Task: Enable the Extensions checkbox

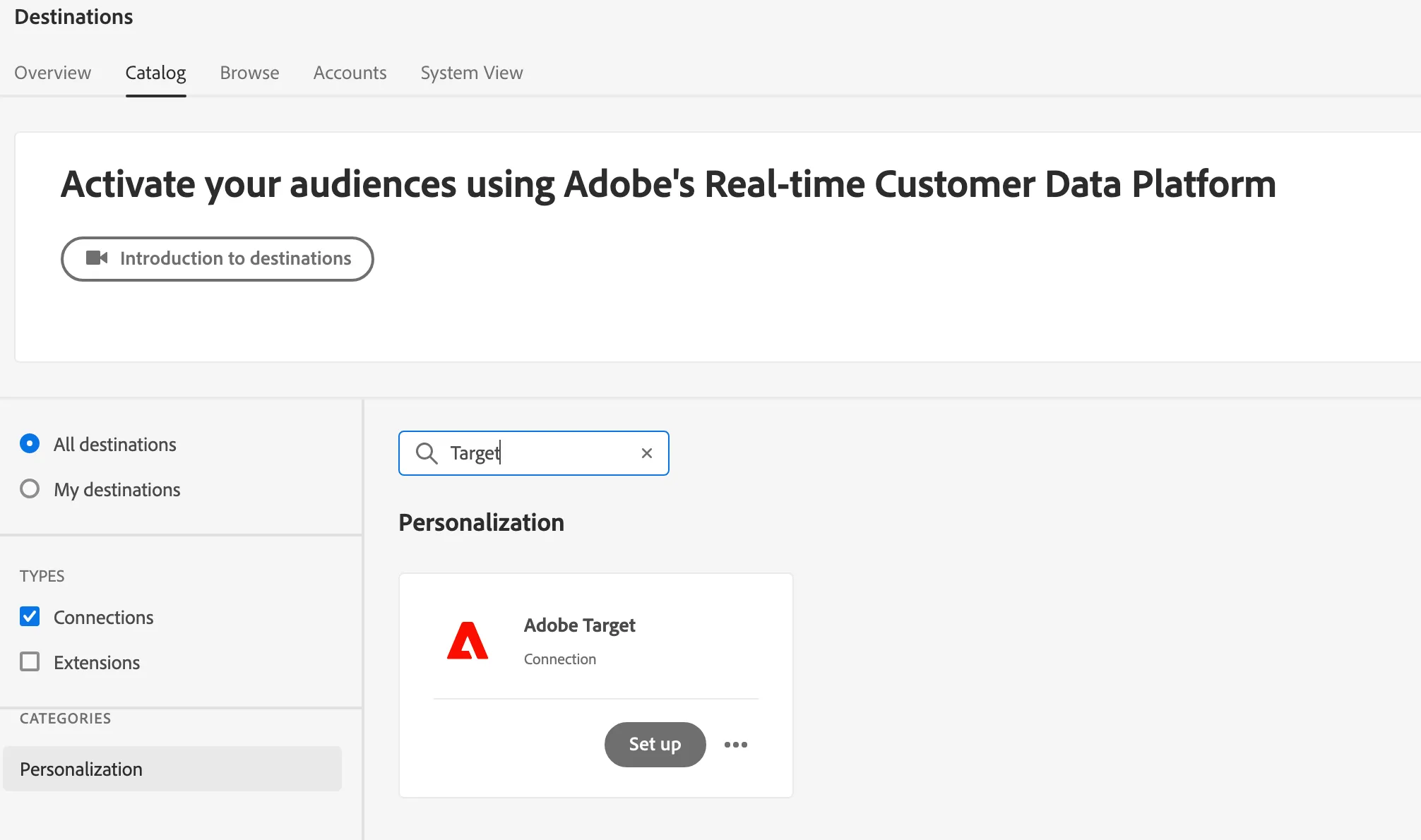Action: [x=30, y=661]
